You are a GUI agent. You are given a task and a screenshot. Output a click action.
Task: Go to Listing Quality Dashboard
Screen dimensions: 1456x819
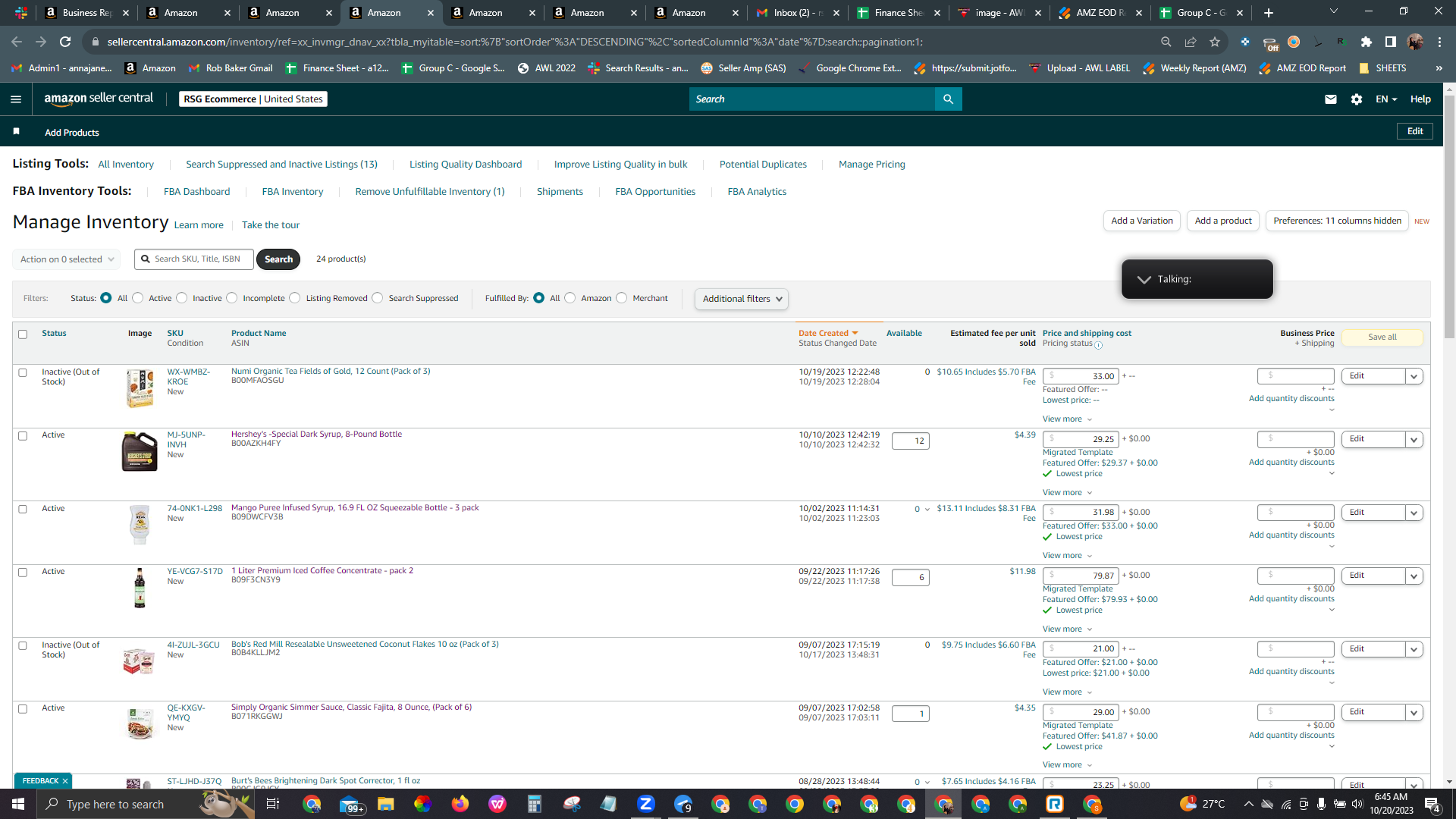[x=466, y=165]
